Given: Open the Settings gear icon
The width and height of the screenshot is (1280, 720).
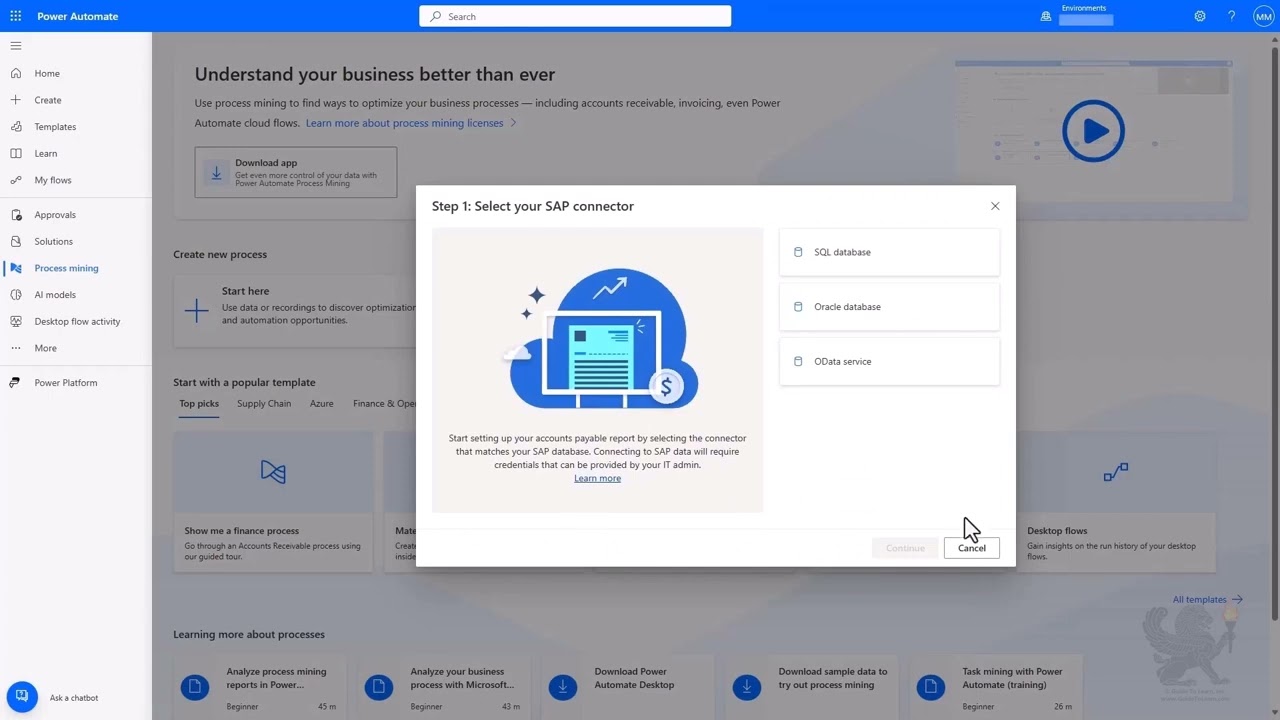Looking at the screenshot, I should 1200,16.
